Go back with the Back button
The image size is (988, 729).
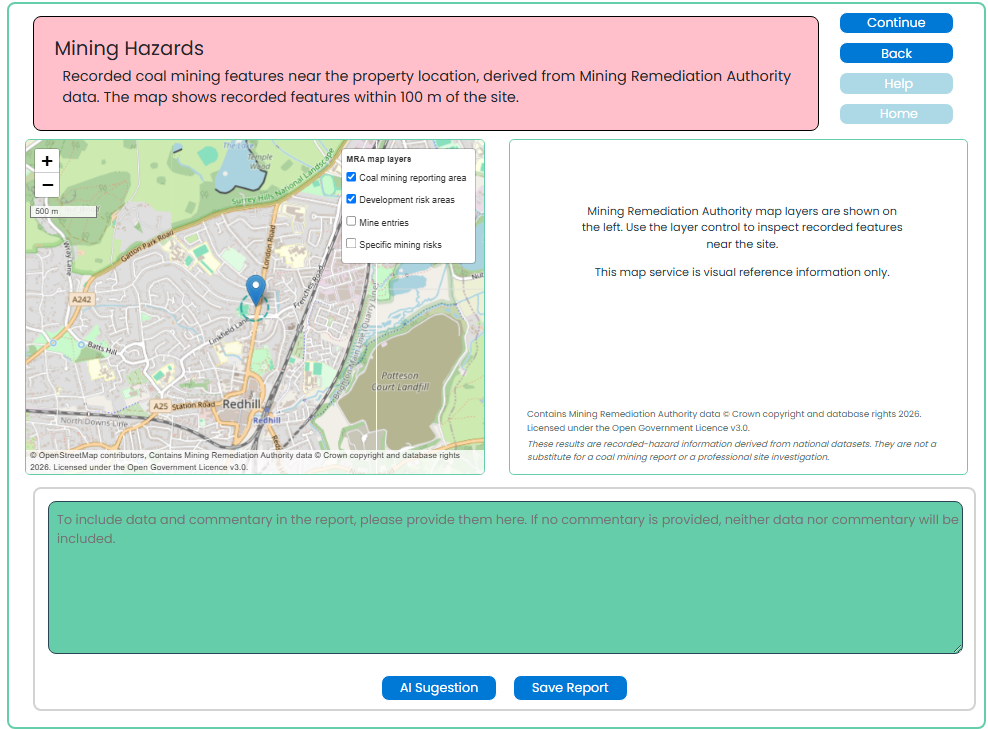pyautogui.click(x=896, y=54)
